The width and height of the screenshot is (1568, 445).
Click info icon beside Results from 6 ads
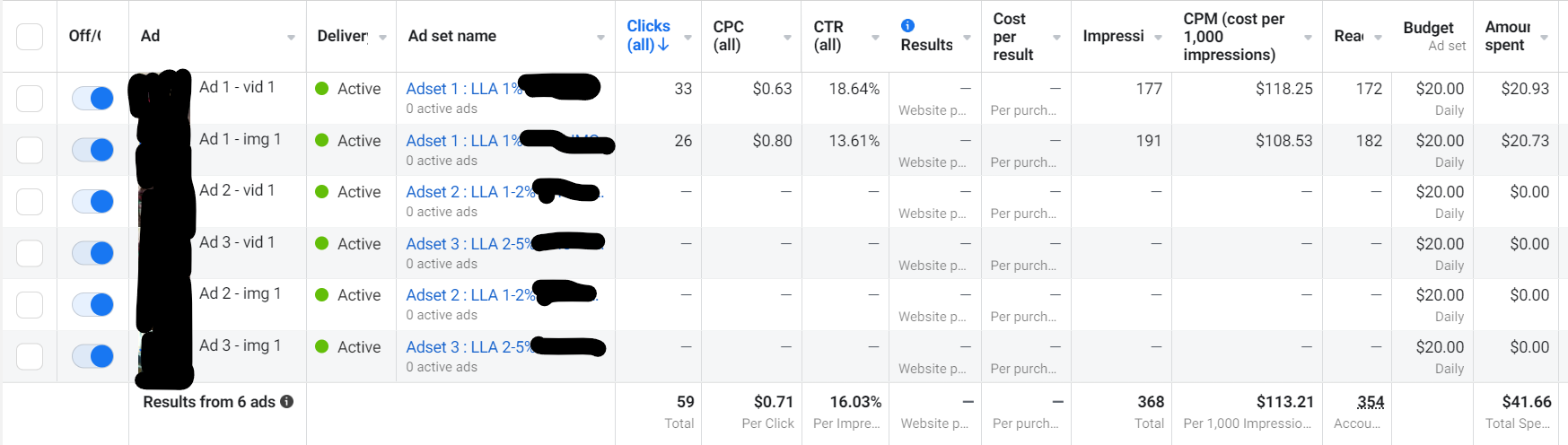pyautogui.click(x=286, y=402)
